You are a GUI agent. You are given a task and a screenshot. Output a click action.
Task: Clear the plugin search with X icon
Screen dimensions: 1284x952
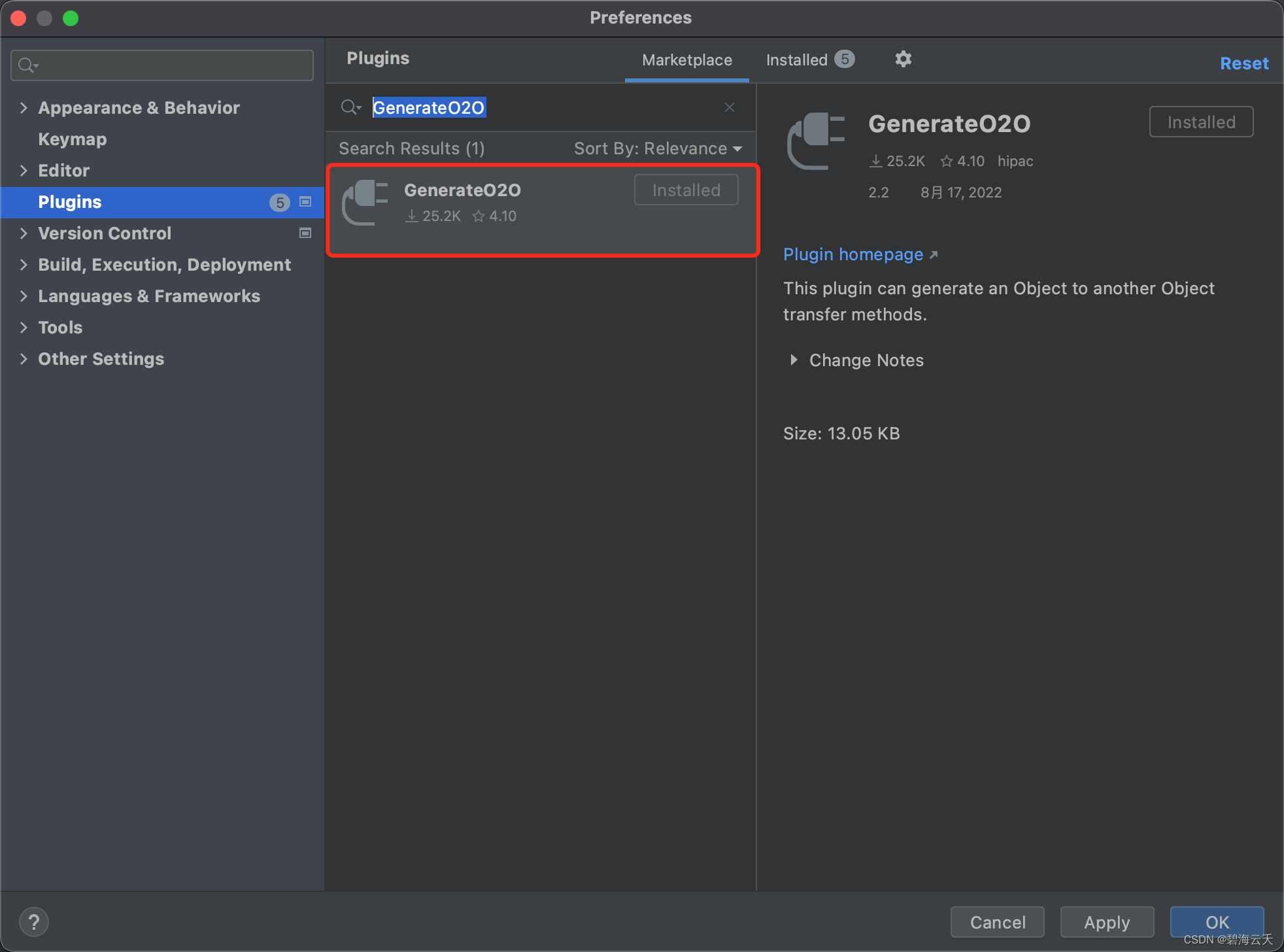pos(730,107)
